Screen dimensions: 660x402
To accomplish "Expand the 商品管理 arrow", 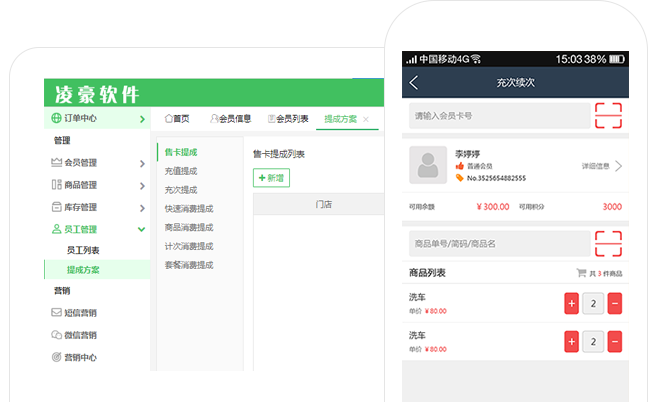I will point(142,186).
